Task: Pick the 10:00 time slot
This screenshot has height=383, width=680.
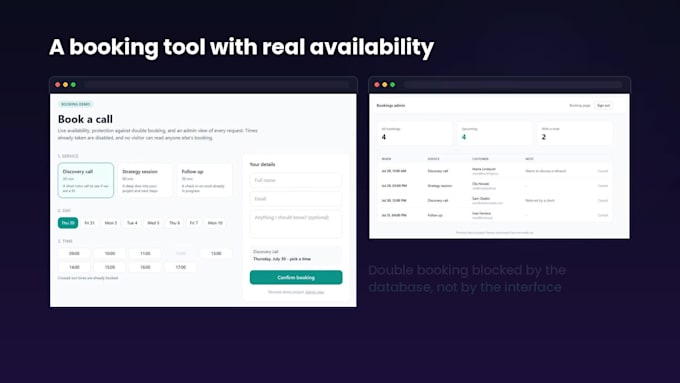Action: [x=110, y=253]
